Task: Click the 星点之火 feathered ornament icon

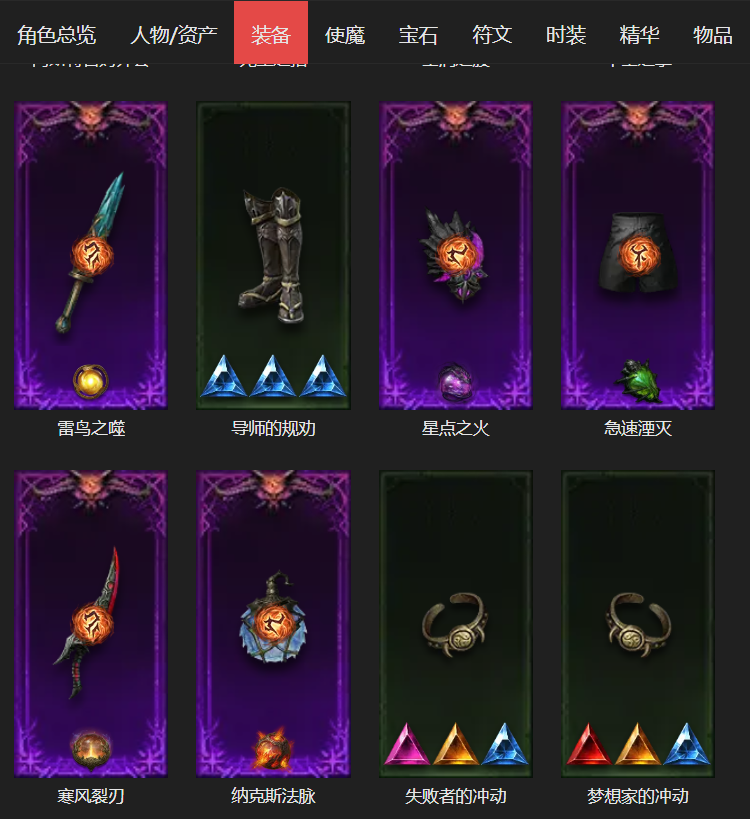Action: (455, 255)
